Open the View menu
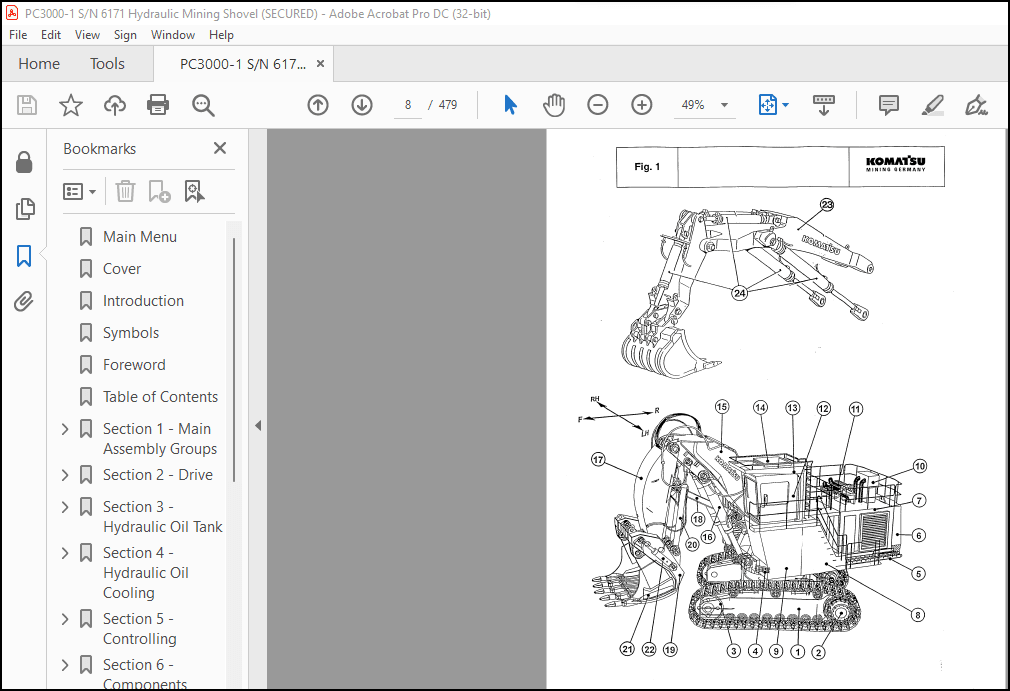 tap(87, 34)
